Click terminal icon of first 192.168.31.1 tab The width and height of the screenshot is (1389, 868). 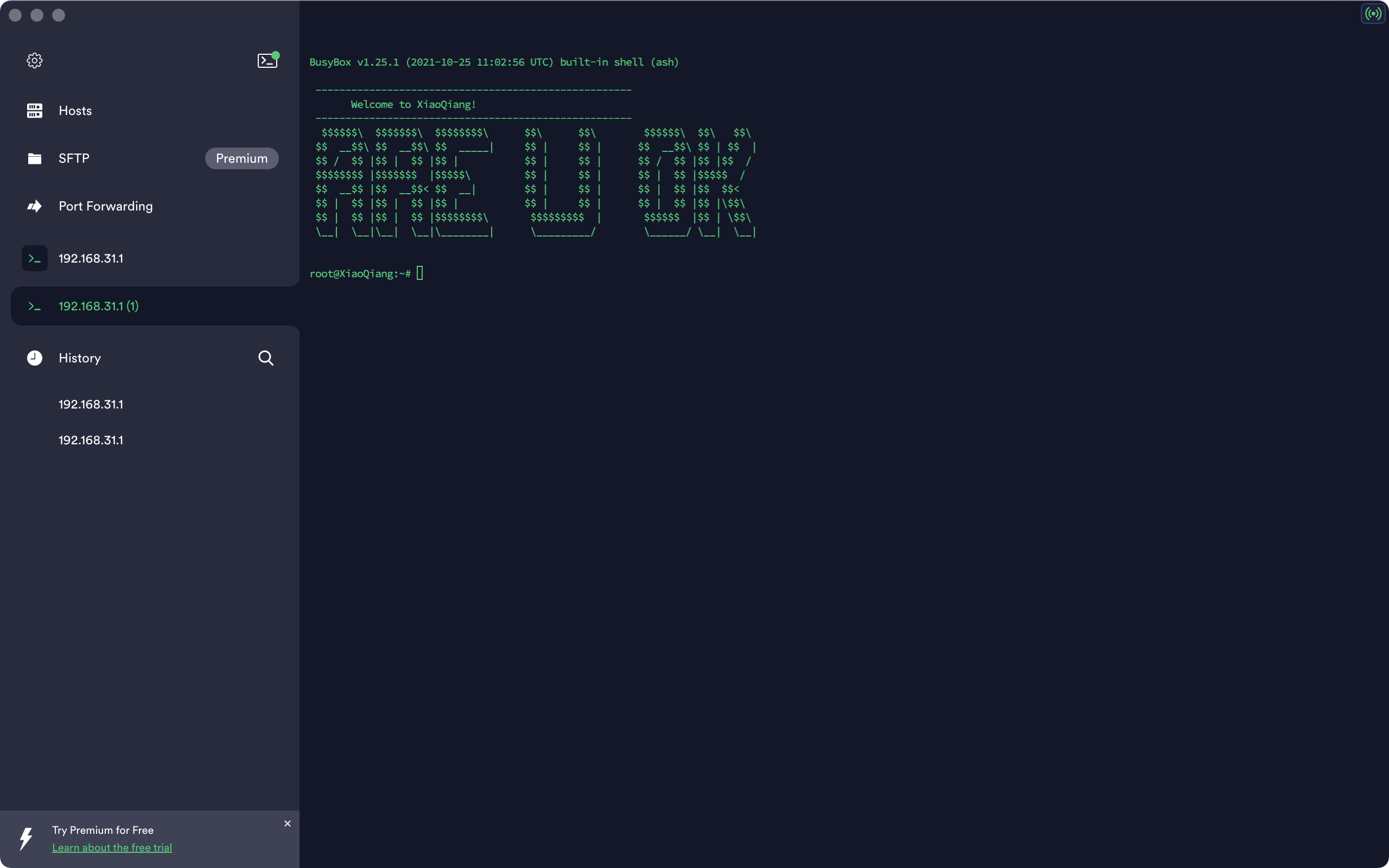(x=34, y=258)
